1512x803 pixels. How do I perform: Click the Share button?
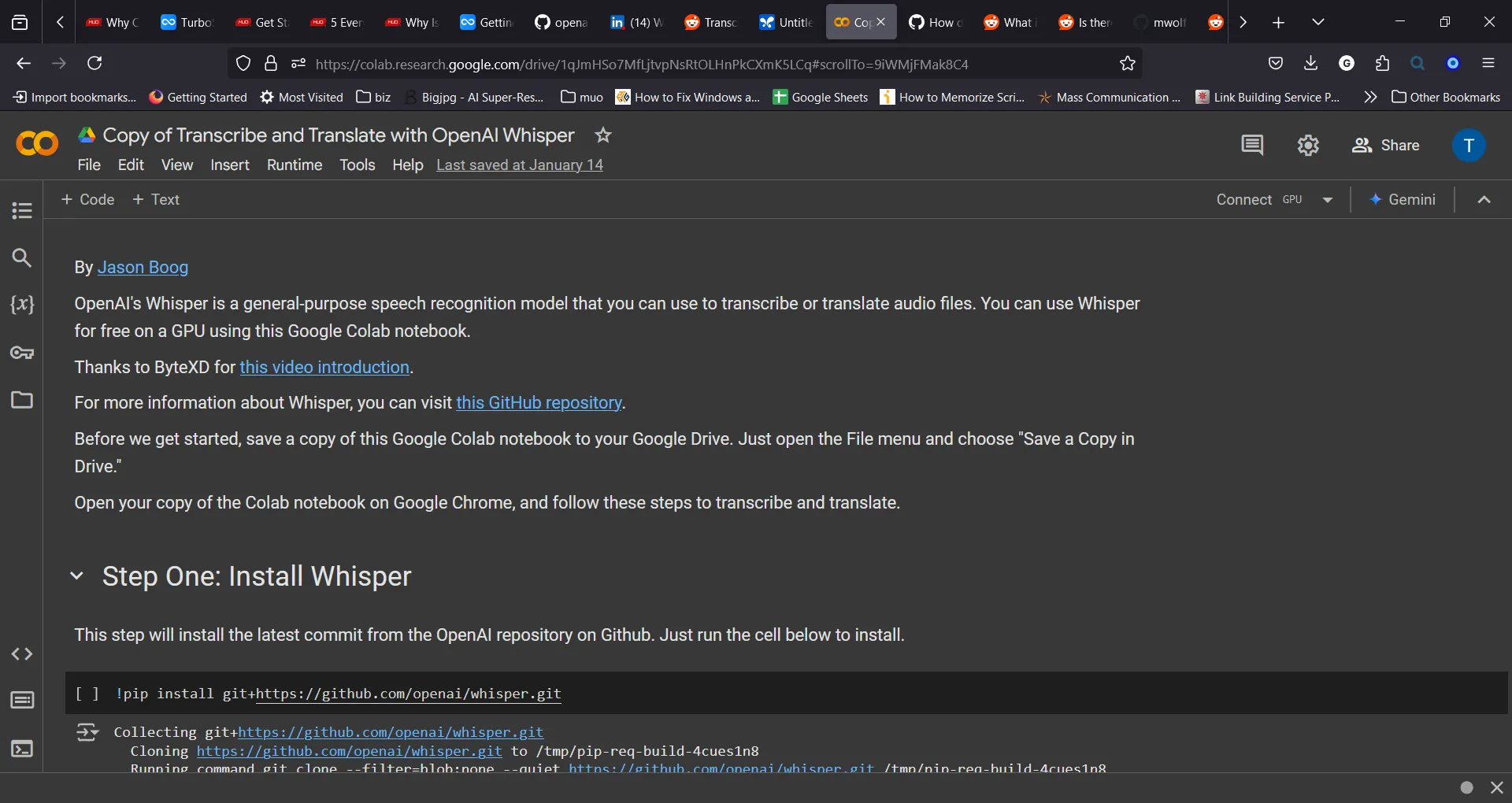pyautogui.click(x=1386, y=146)
